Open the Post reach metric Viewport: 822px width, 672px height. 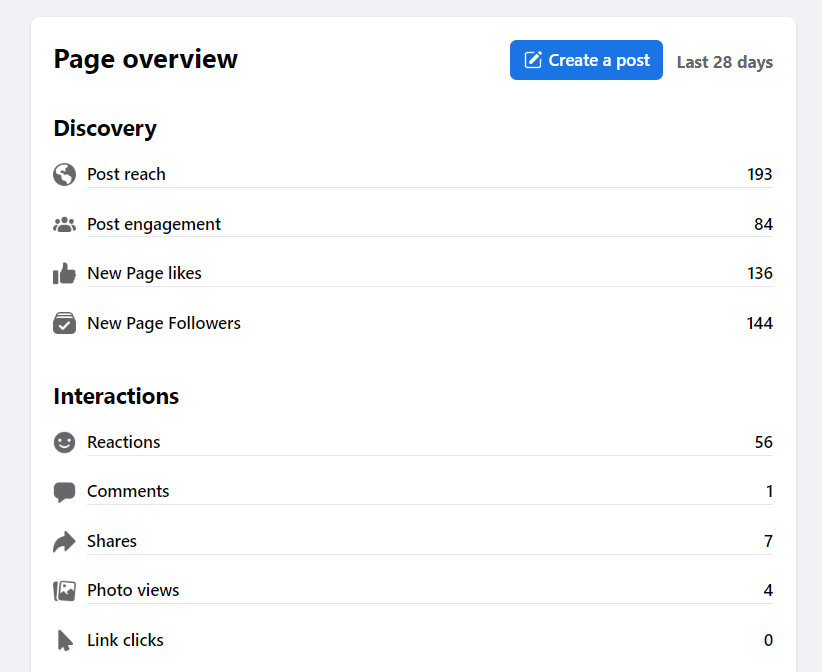[x=126, y=174]
